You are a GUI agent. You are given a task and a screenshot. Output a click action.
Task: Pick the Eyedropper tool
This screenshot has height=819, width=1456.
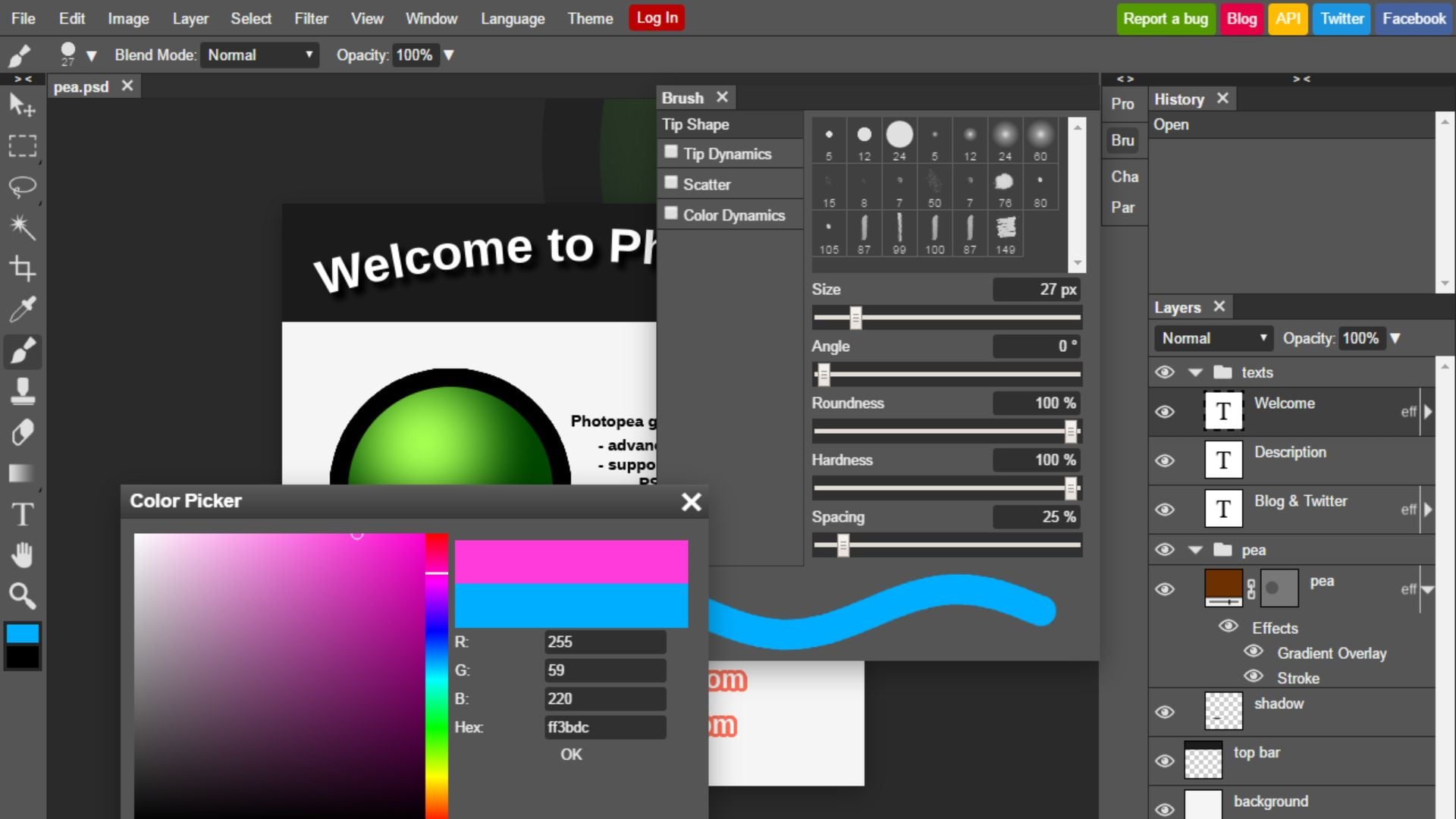[22, 309]
